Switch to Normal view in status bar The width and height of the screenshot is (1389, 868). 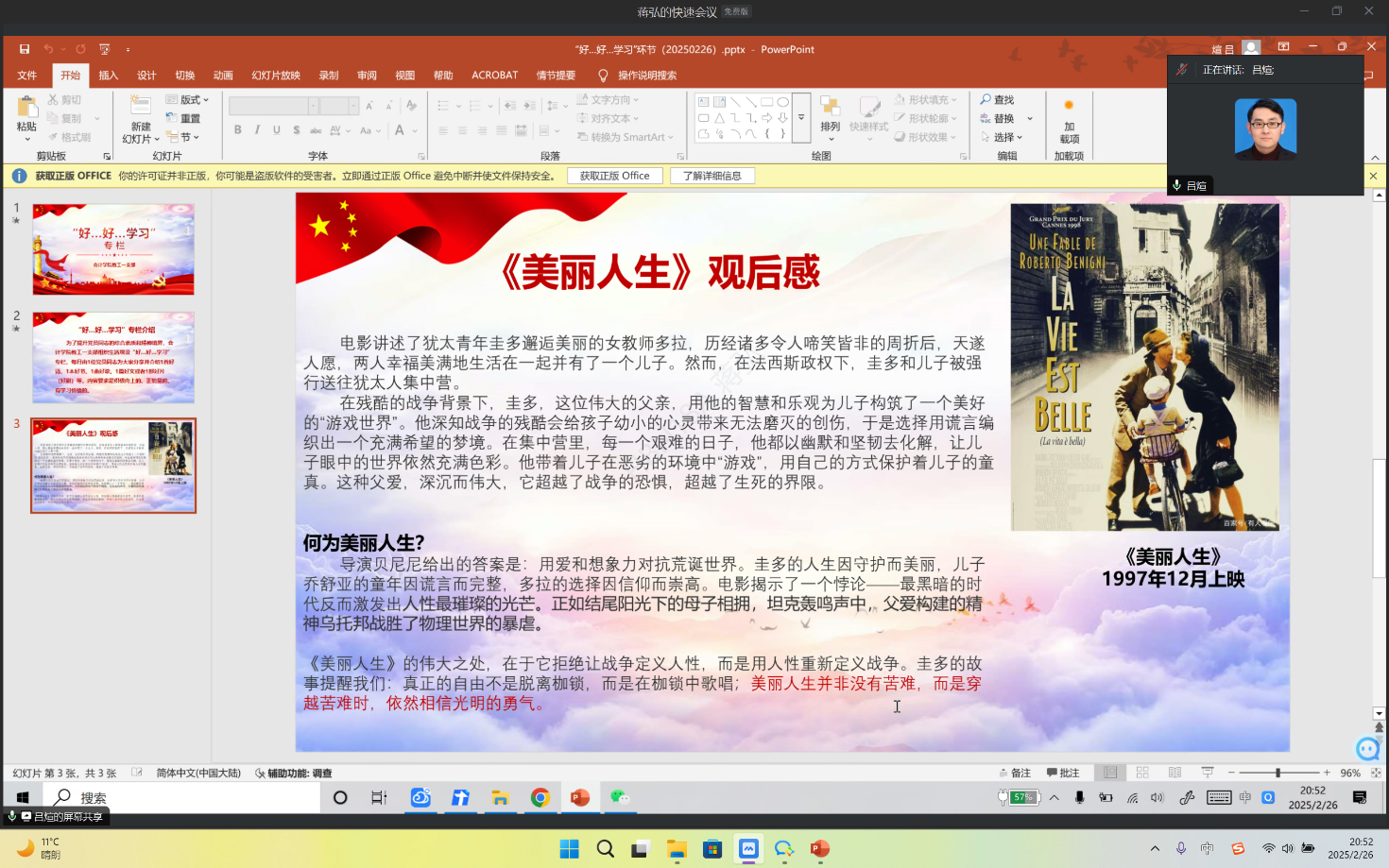click(1110, 773)
